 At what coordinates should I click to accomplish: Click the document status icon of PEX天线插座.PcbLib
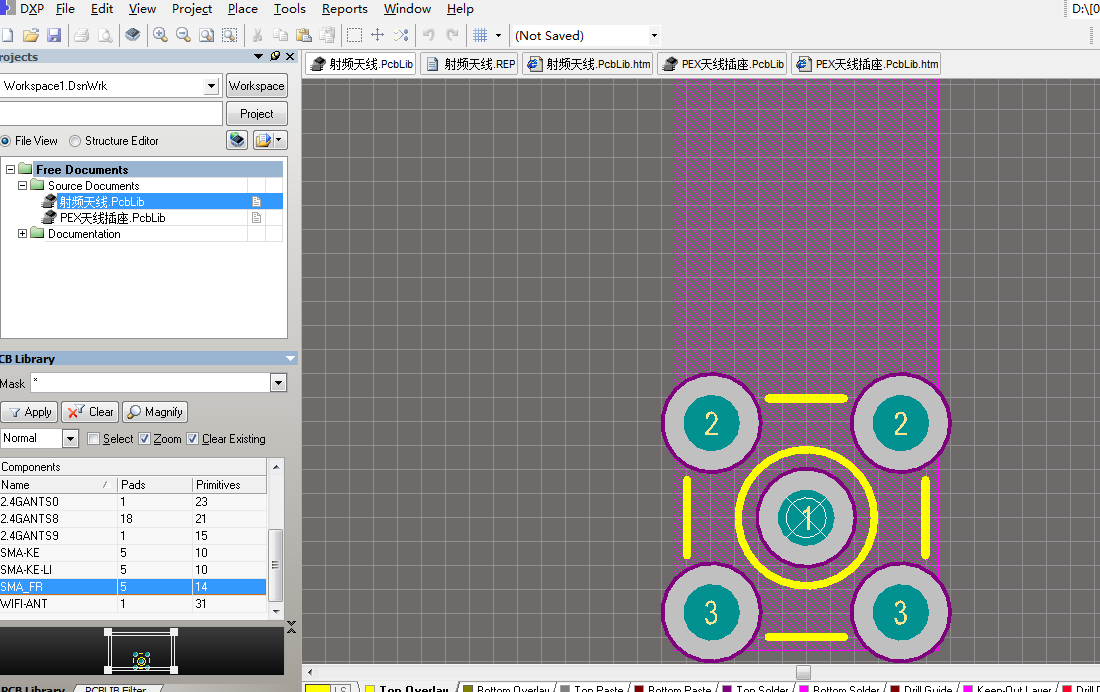point(257,218)
